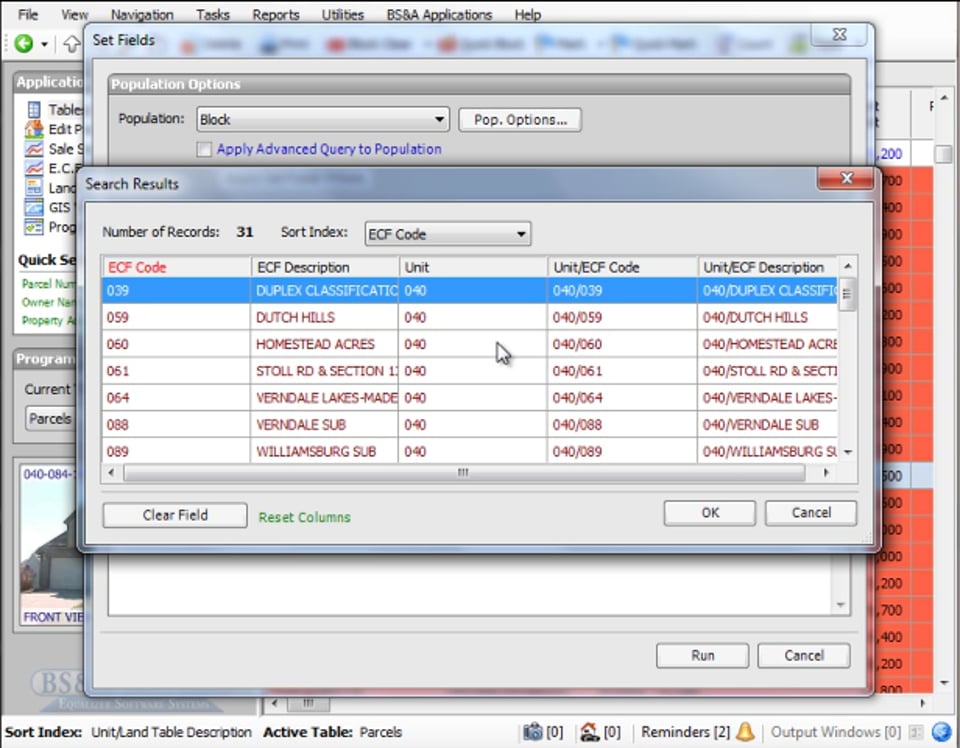Open the Utilities menu
Image resolution: width=960 pixels, height=748 pixels.
point(343,15)
